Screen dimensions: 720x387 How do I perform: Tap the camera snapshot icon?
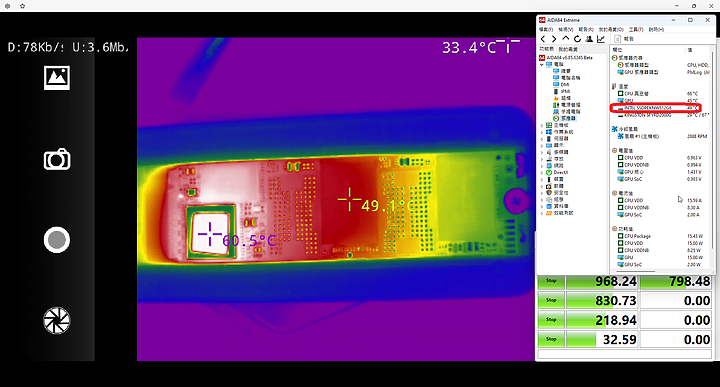pos(57,159)
